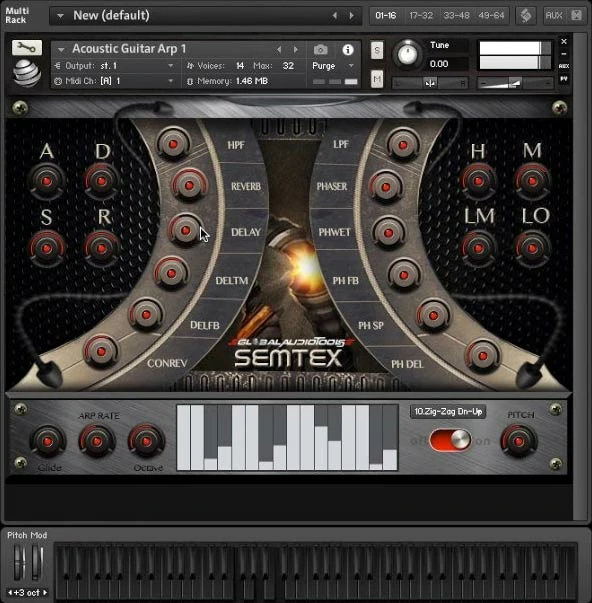Image resolution: width=592 pixels, height=603 pixels.
Task: Click the REVERB knob
Action: pos(189,186)
